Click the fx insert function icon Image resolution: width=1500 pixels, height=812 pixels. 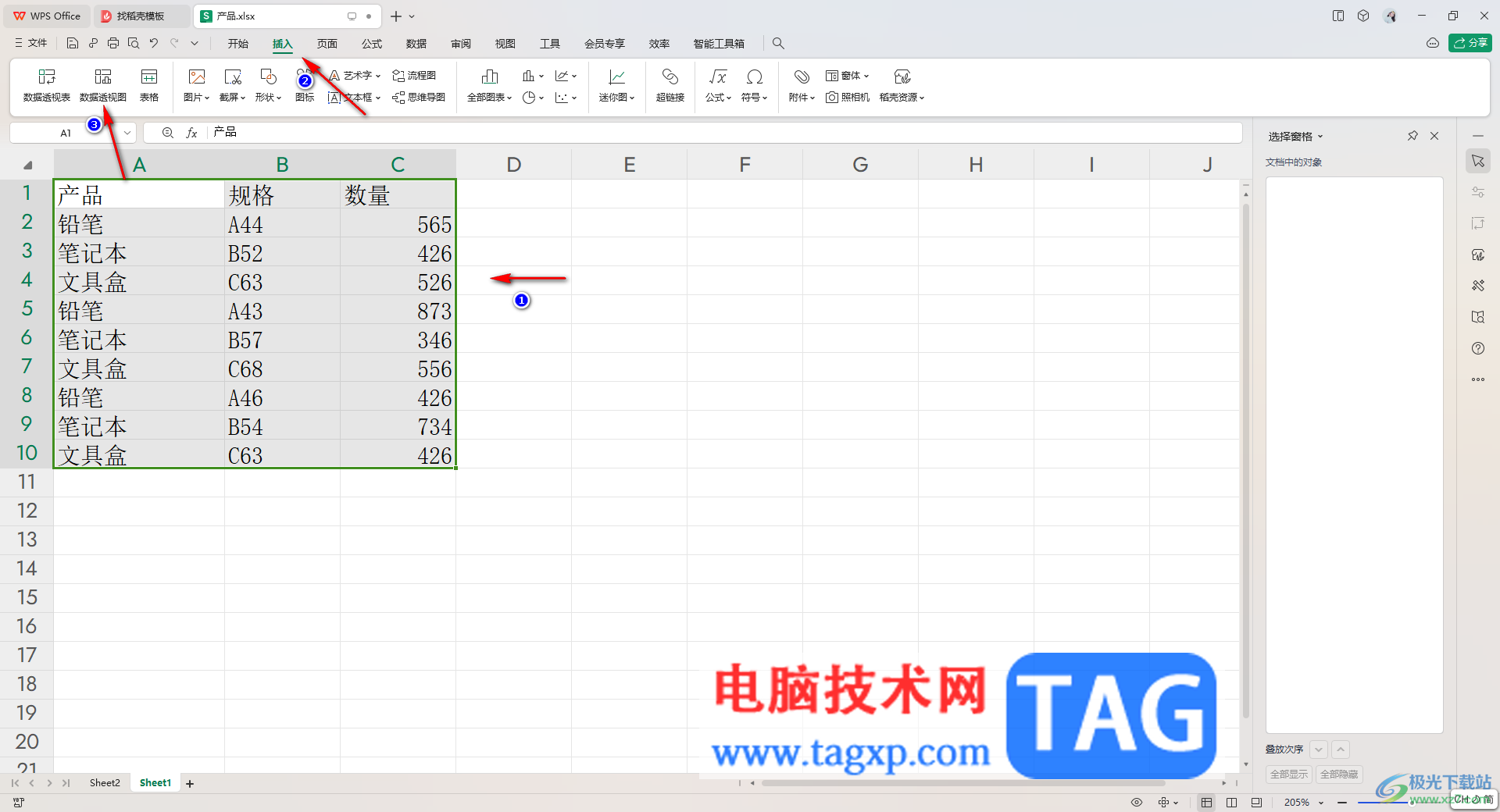[191, 133]
